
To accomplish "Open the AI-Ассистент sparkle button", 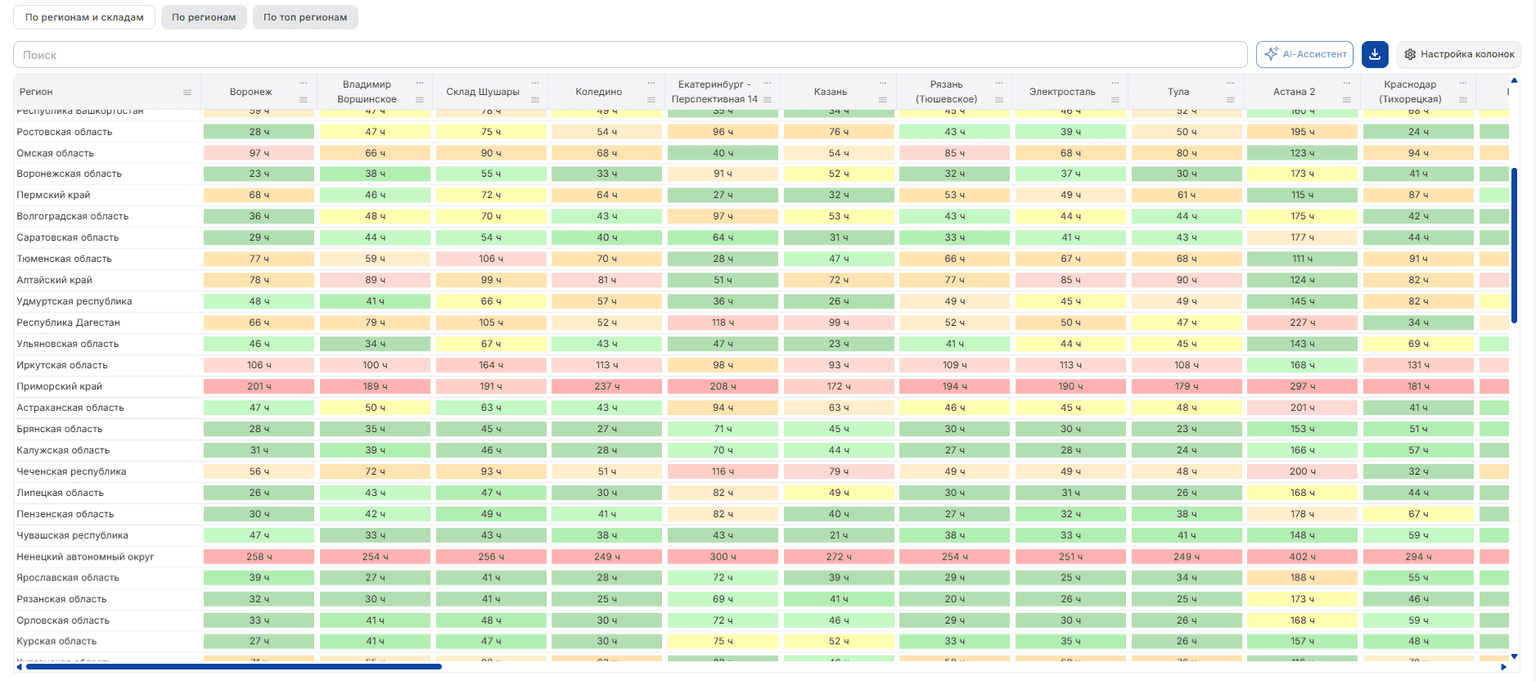I will (x=1305, y=54).
